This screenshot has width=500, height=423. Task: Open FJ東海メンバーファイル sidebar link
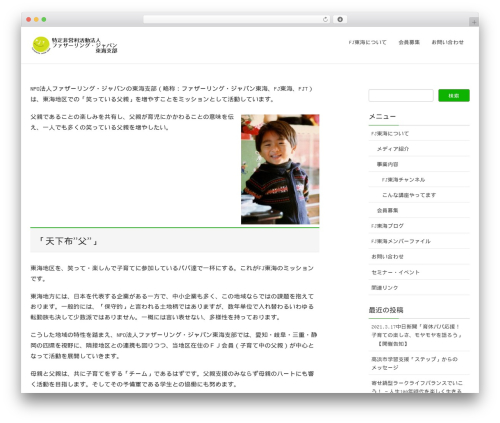point(401,241)
